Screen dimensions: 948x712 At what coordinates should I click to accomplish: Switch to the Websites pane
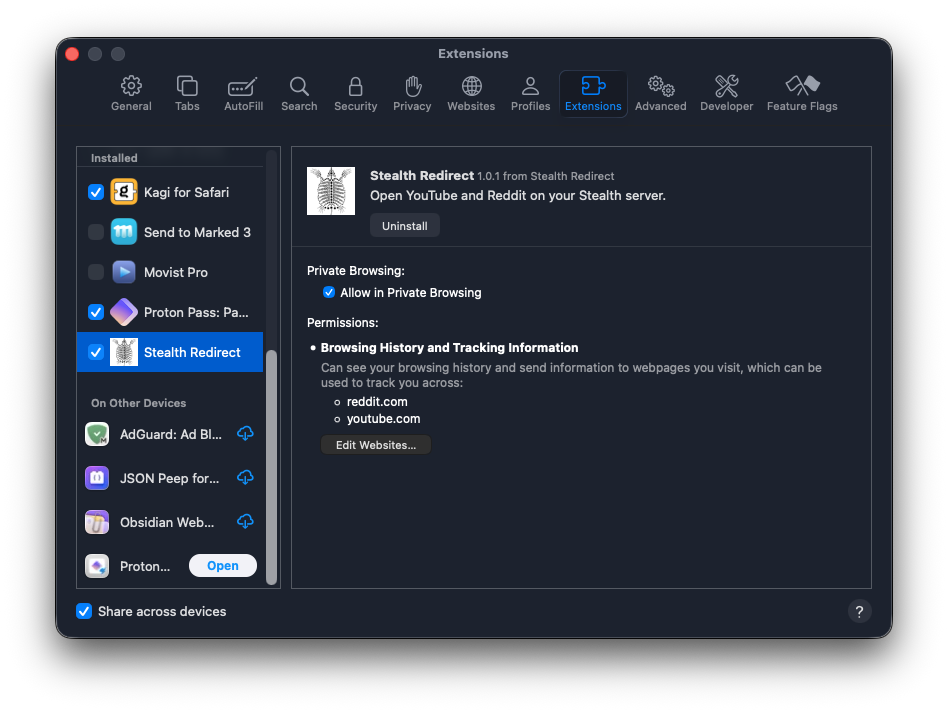click(471, 94)
